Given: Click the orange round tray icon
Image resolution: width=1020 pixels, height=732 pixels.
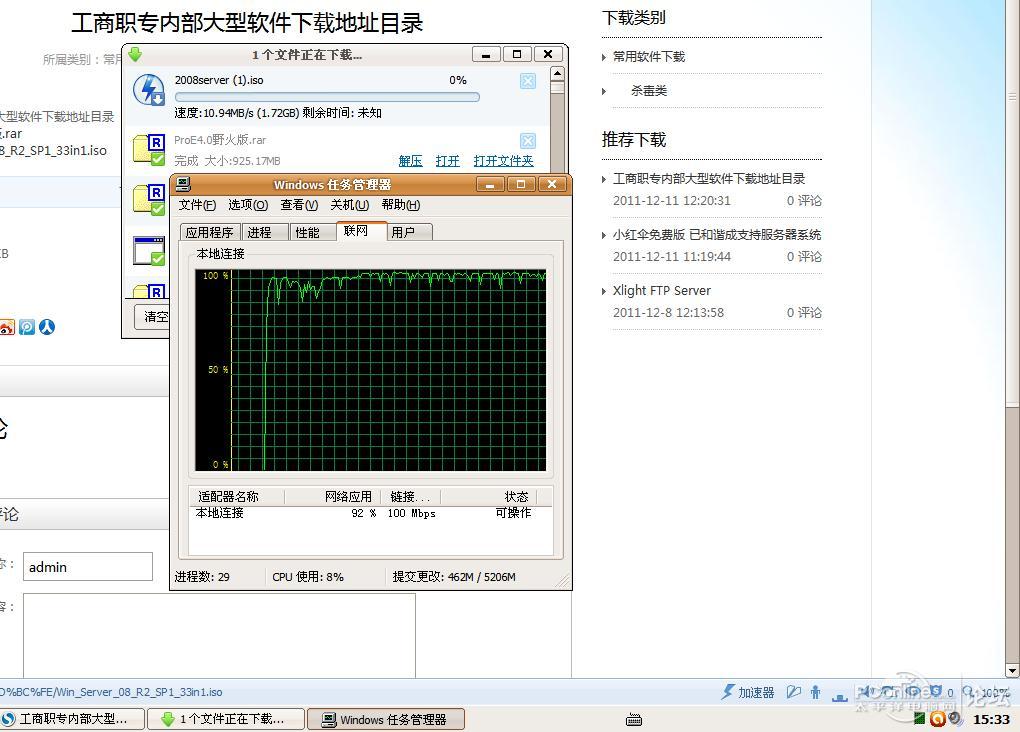Looking at the screenshot, I should (x=937, y=718).
